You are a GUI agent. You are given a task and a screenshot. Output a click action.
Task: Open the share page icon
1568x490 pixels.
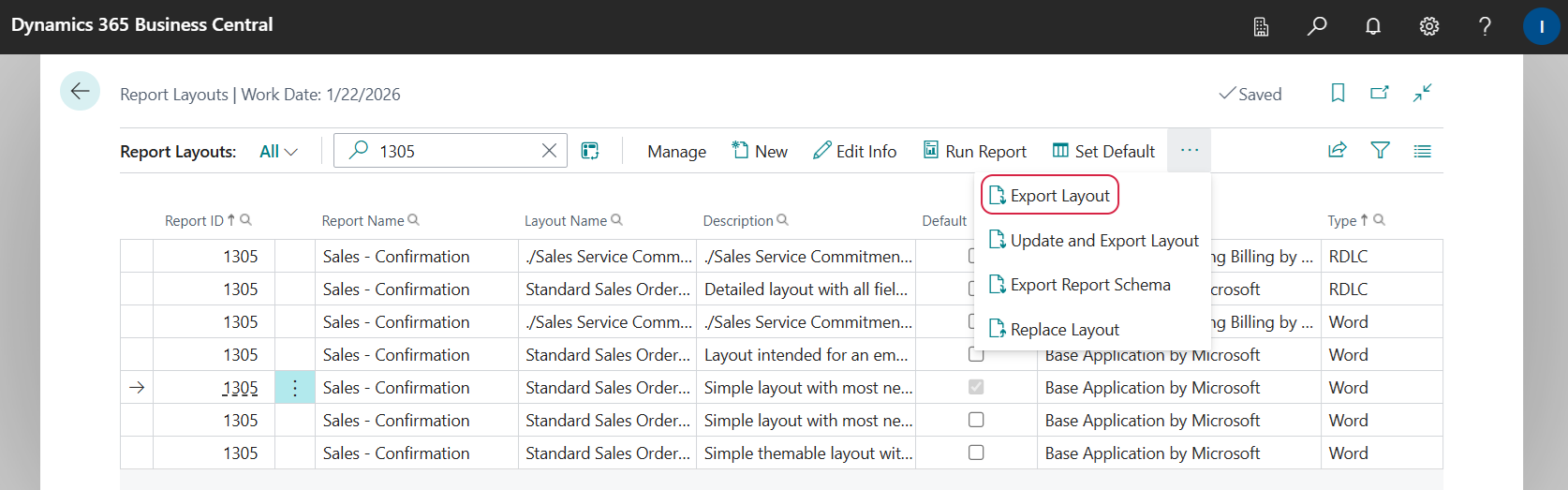coord(1338,150)
